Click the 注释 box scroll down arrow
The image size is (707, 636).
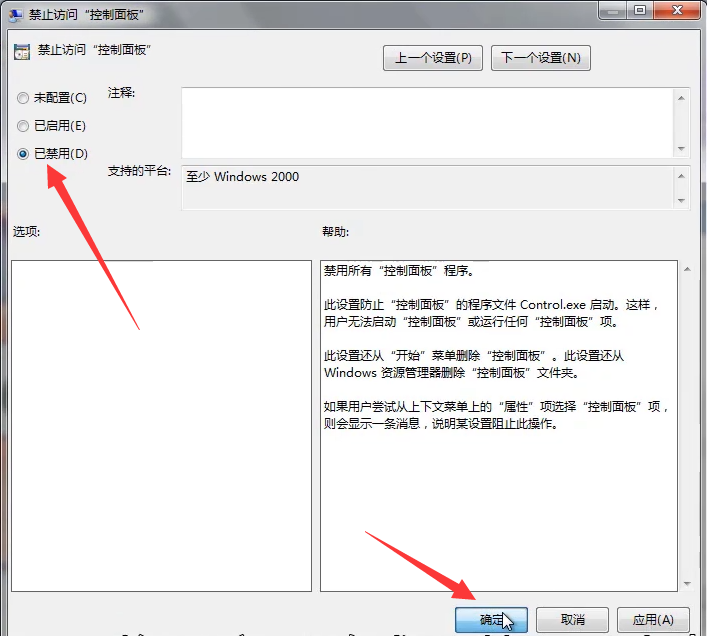pyautogui.click(x=681, y=148)
